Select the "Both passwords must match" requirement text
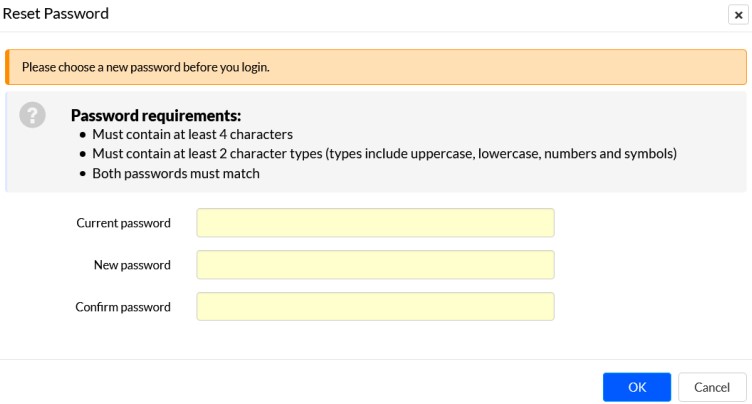 pyautogui.click(x=176, y=173)
